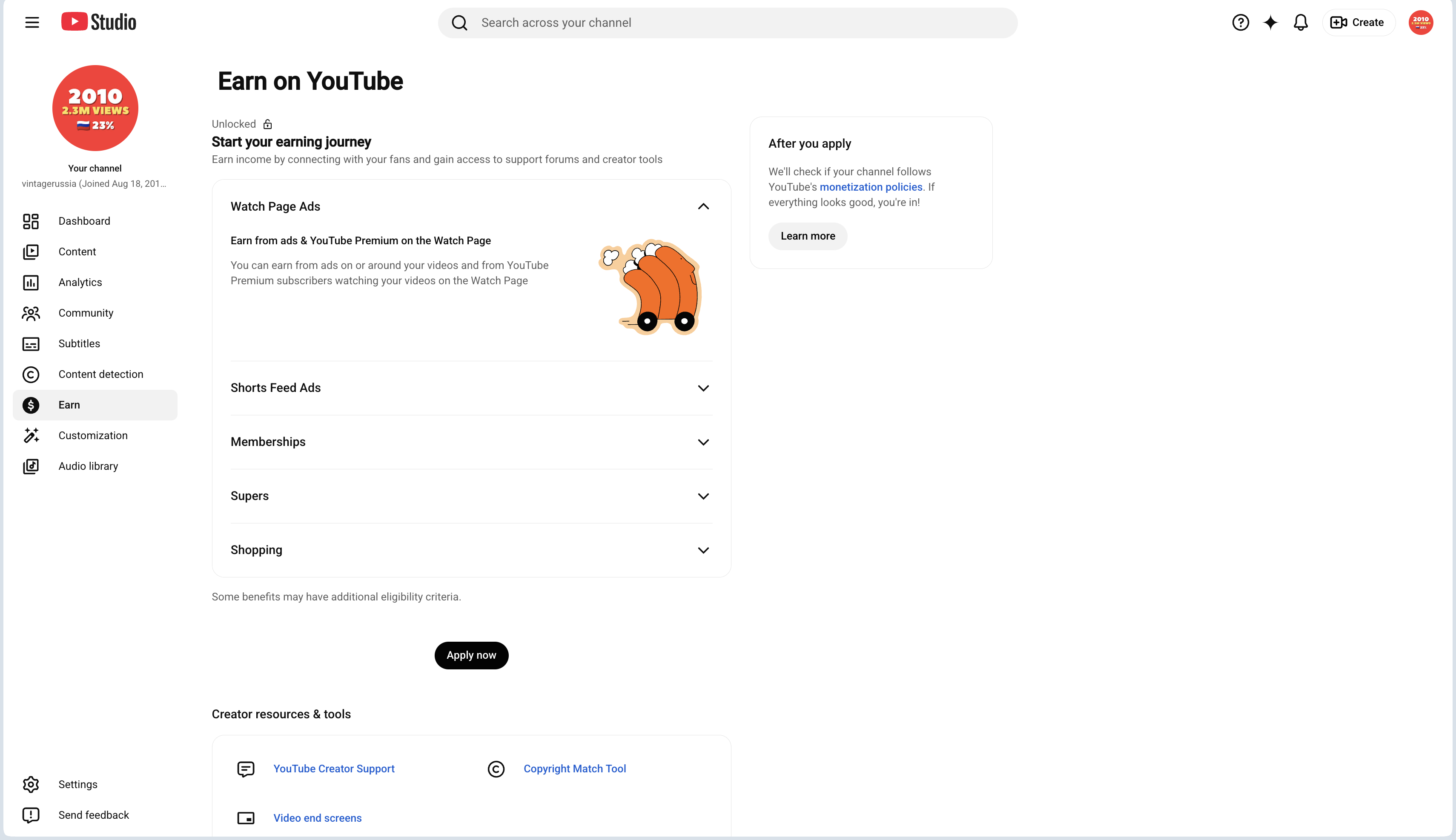Click the Community people icon
The width and height of the screenshot is (1456, 840).
pos(31,313)
